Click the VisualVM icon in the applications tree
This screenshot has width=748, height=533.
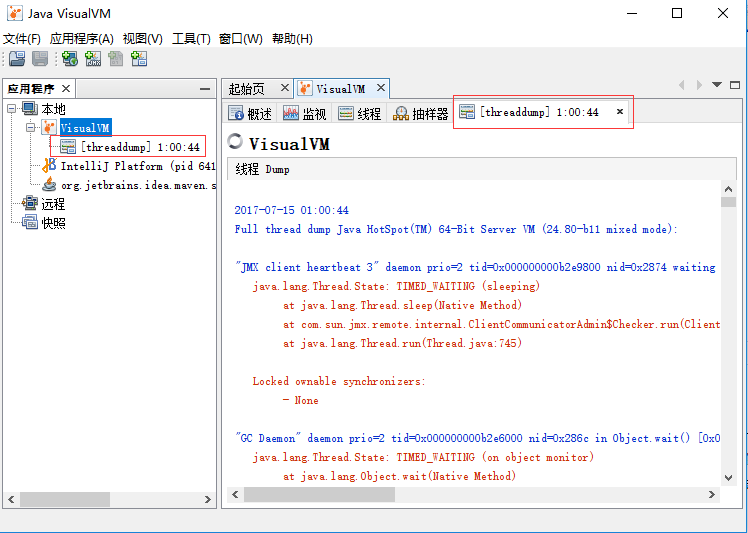tap(49, 128)
